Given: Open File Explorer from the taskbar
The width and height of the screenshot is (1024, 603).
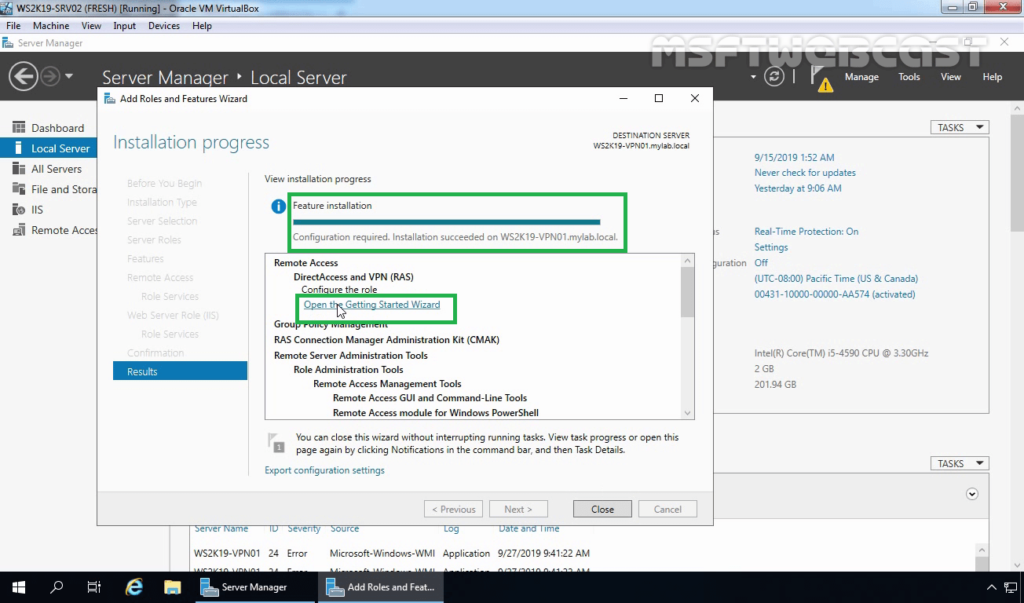Looking at the screenshot, I should (172, 587).
